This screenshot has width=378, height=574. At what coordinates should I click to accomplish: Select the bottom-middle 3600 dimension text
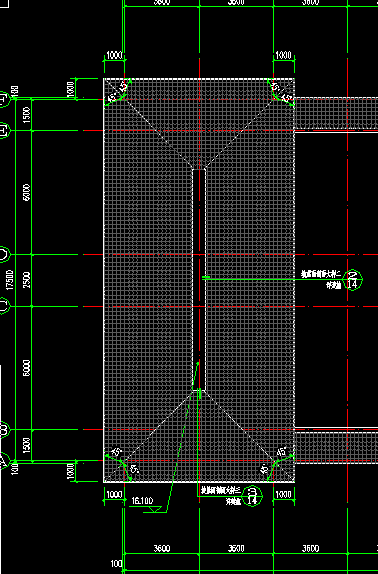click(236, 548)
